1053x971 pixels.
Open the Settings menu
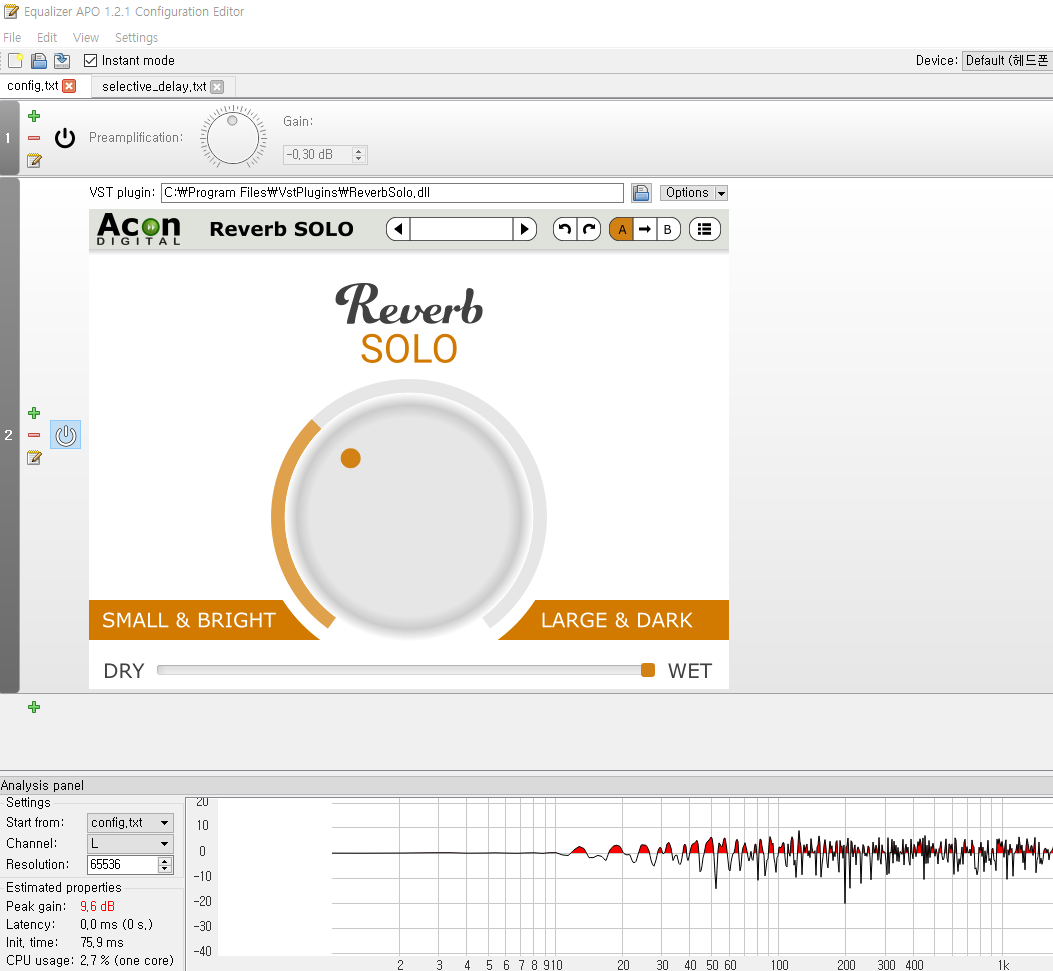[x=136, y=38]
